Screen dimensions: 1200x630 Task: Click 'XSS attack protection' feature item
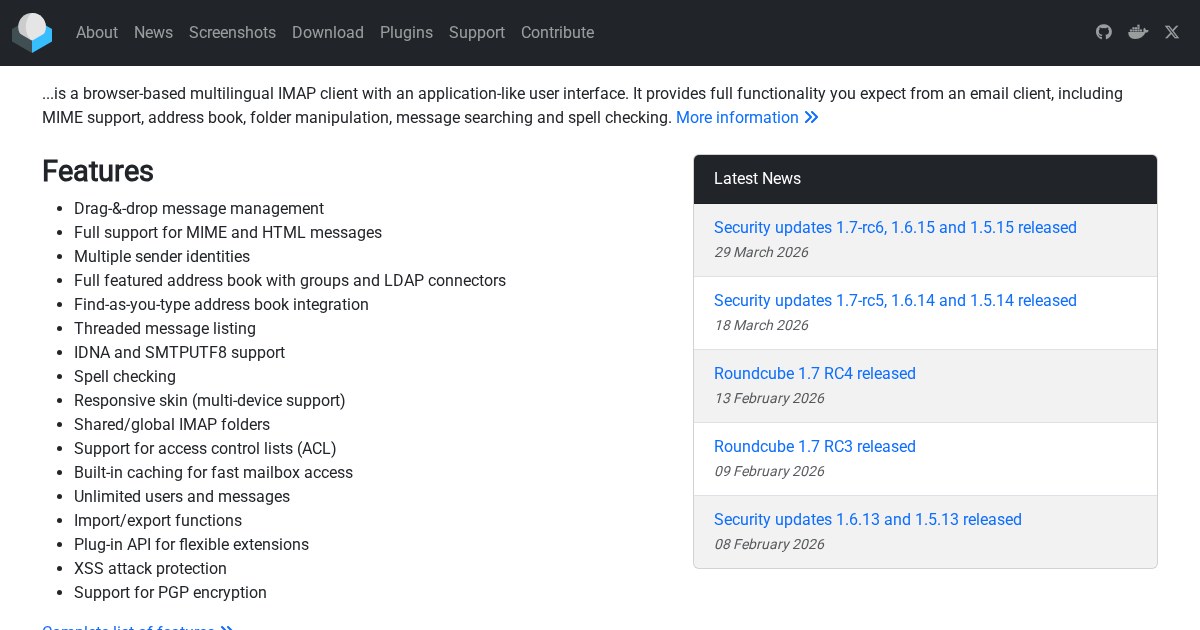coord(150,569)
